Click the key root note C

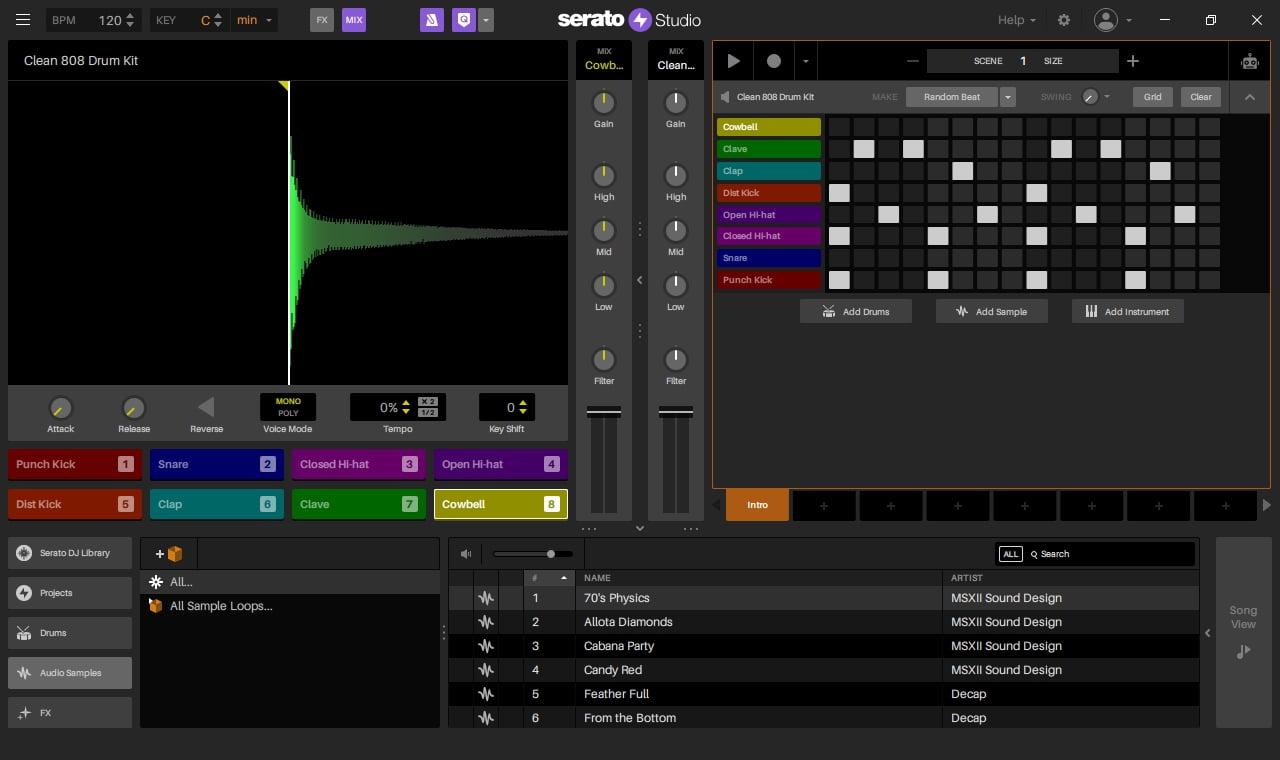point(206,20)
